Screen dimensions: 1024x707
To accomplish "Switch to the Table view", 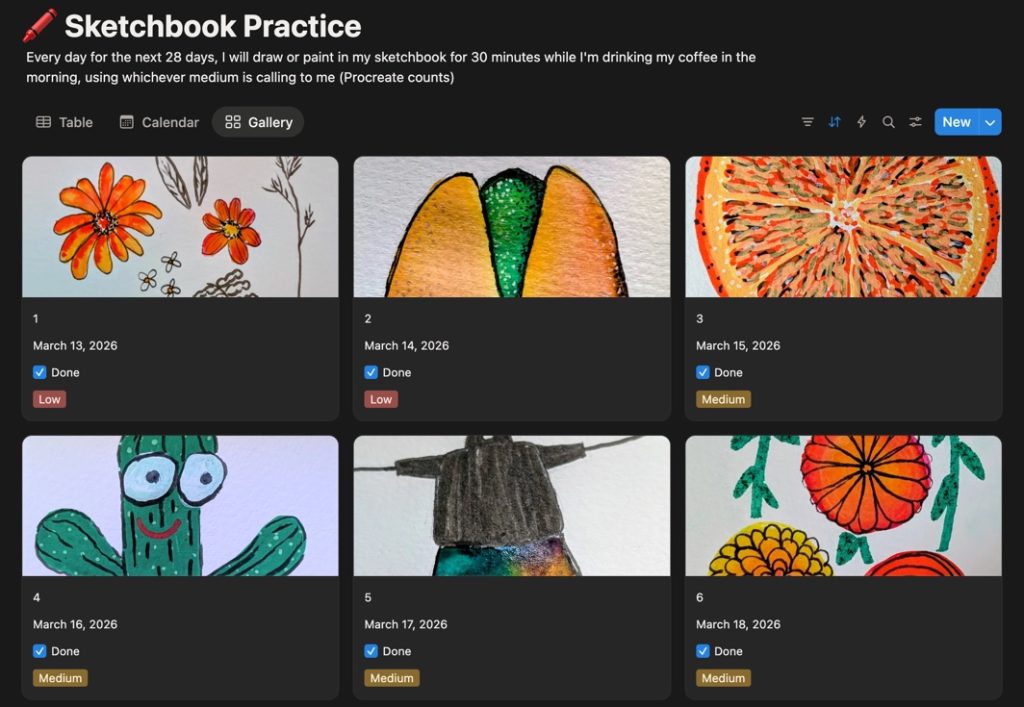I will [65, 121].
